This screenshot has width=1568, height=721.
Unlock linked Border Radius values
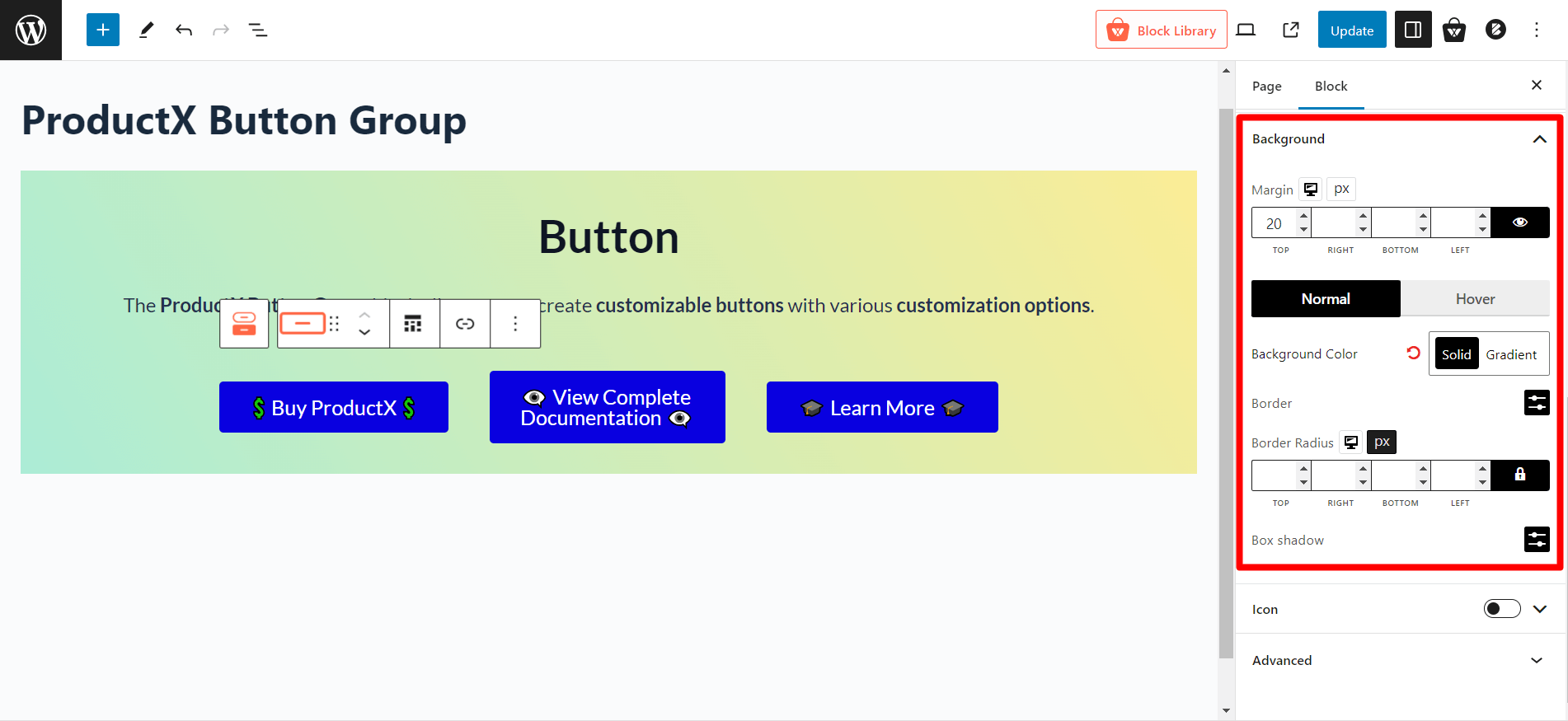point(1519,475)
